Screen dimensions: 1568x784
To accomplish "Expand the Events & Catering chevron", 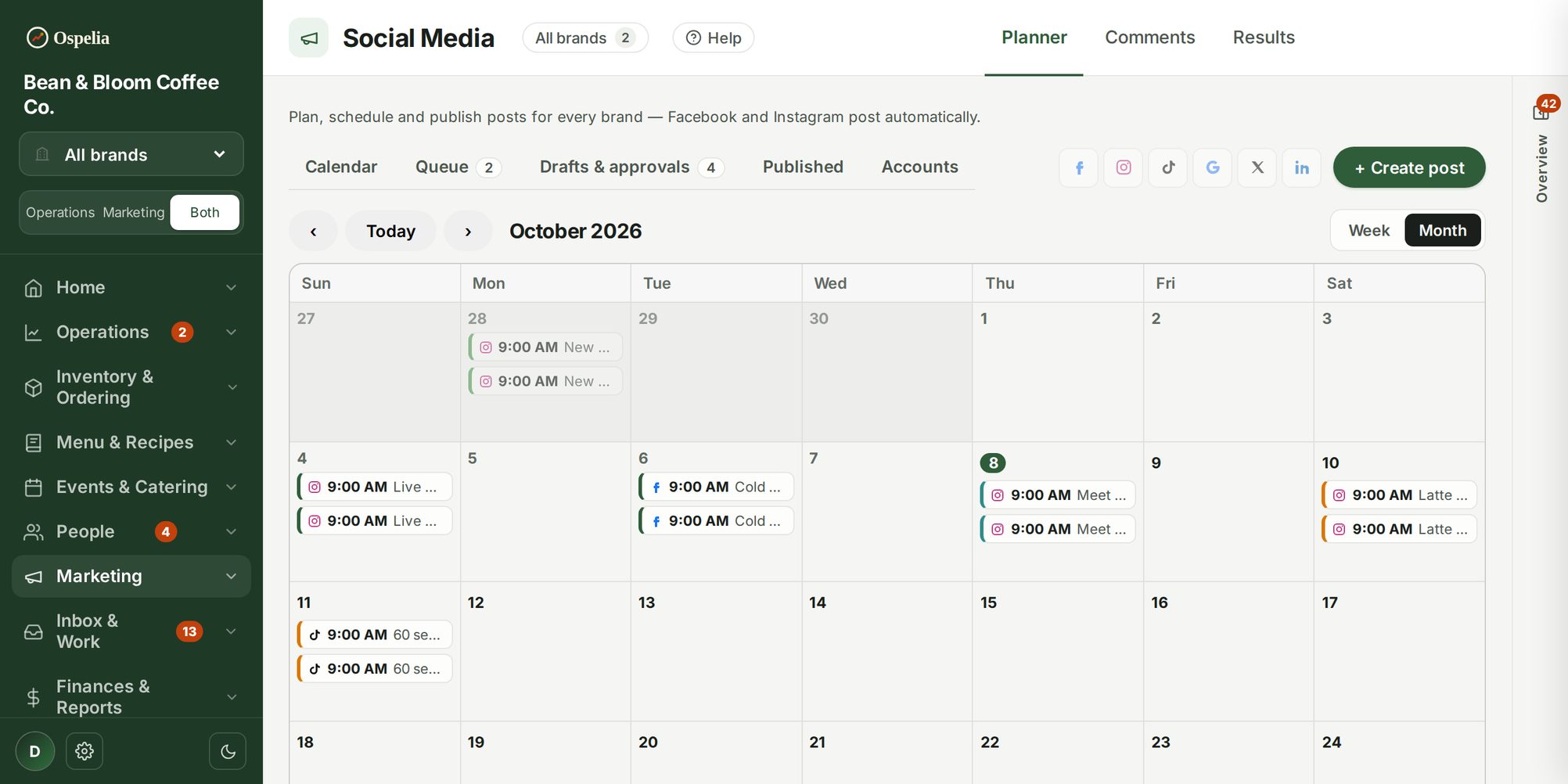I will (232, 487).
